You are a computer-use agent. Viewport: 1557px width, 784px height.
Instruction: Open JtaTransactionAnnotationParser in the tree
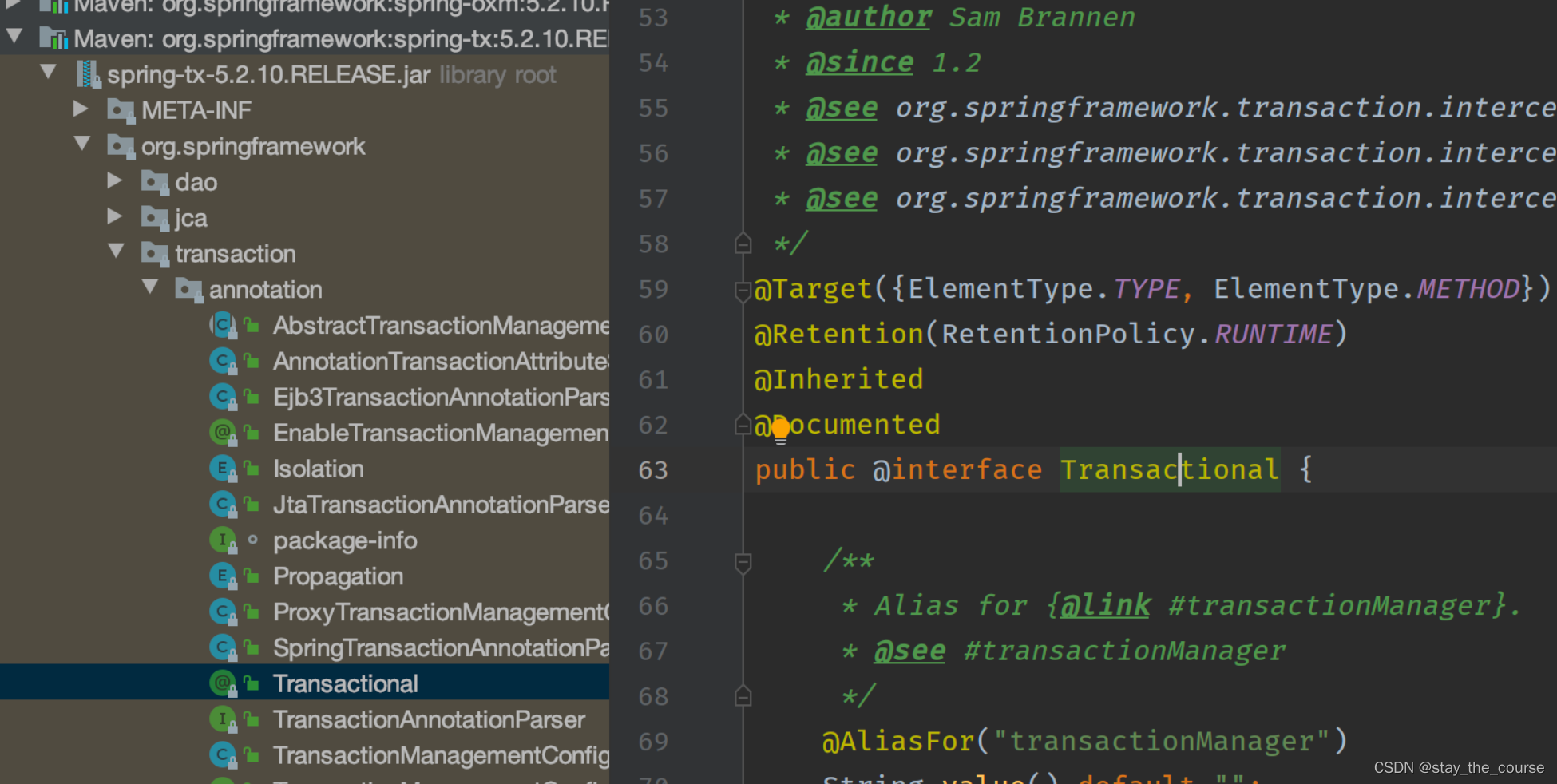click(x=442, y=505)
